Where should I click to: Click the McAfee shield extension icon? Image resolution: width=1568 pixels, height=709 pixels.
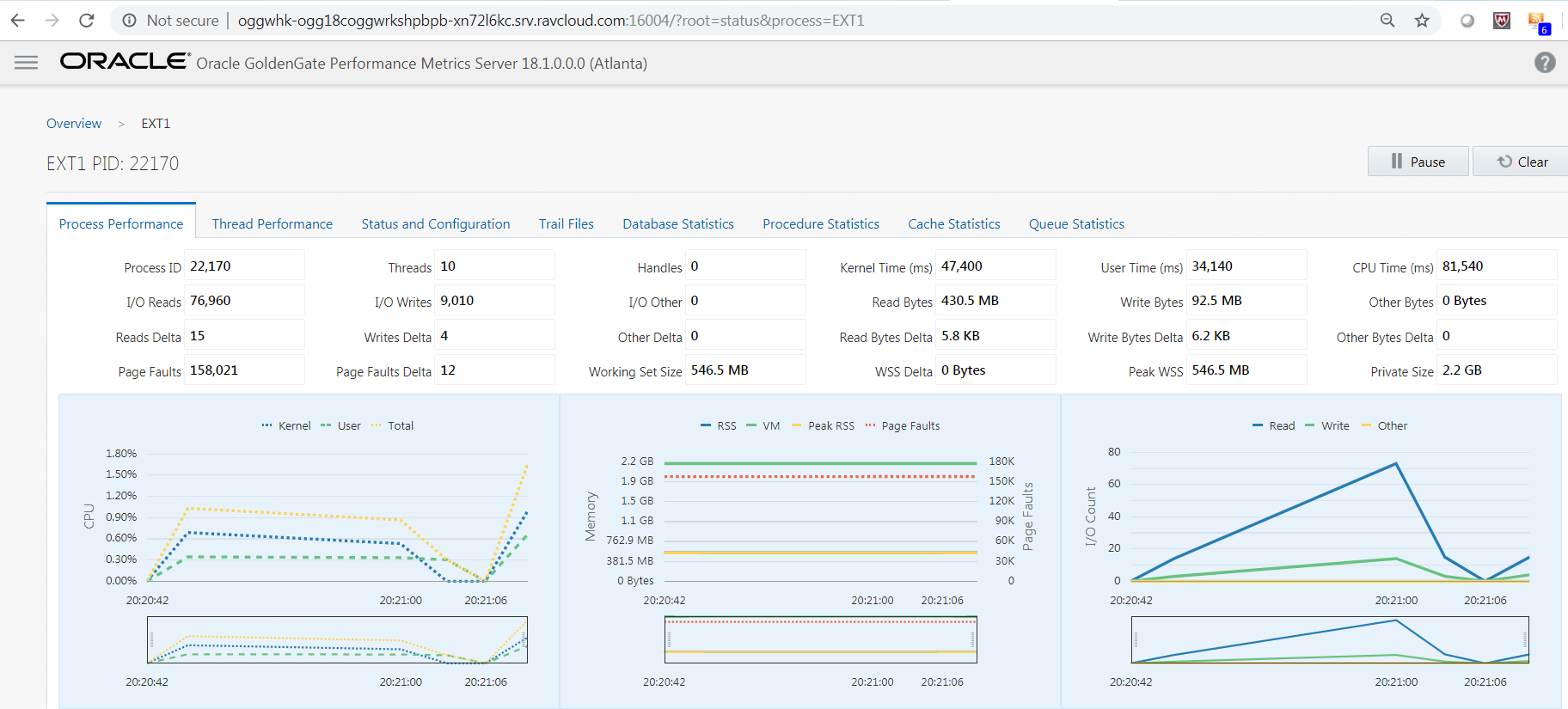1502,21
